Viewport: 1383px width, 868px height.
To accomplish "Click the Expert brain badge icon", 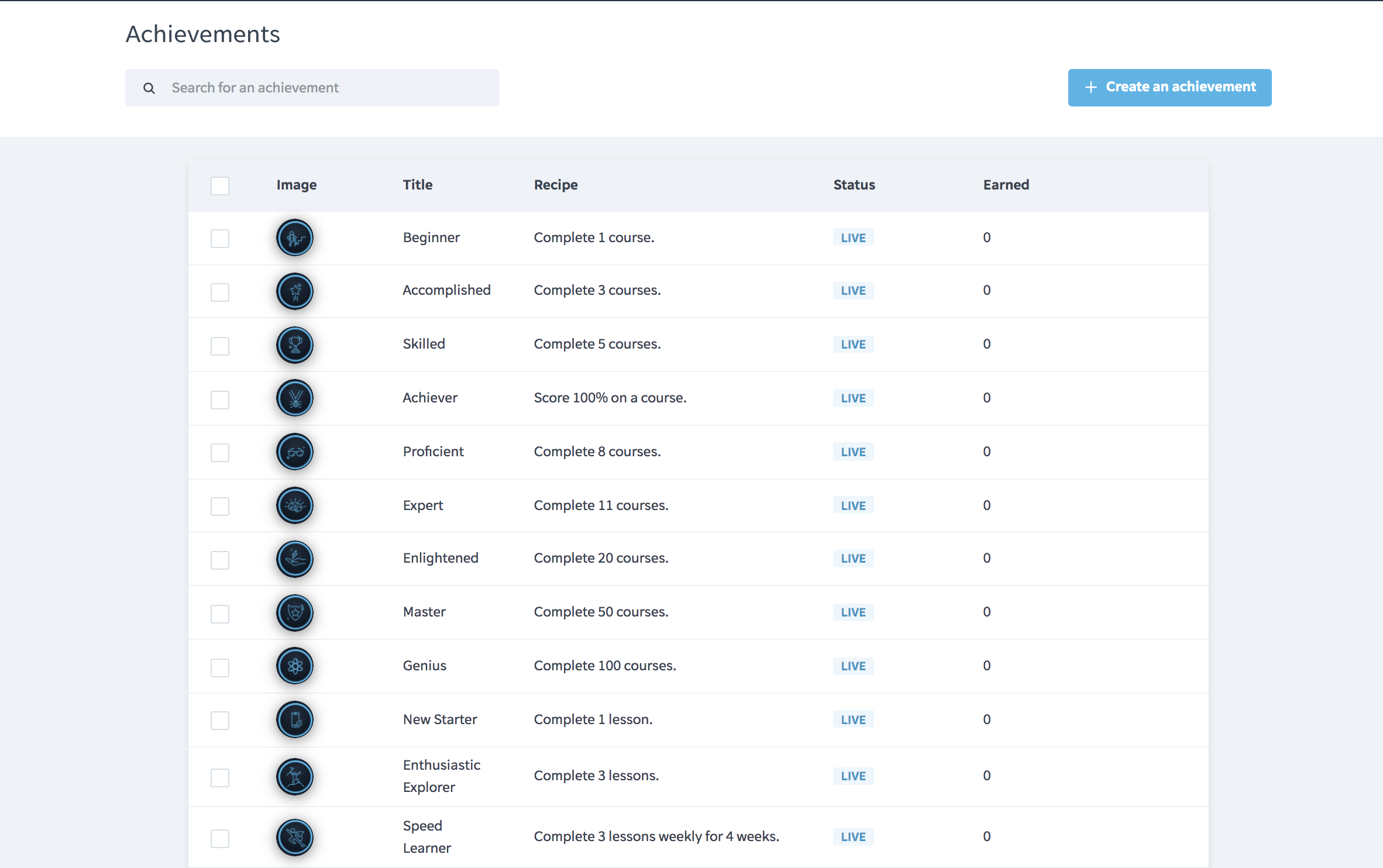I will coord(294,505).
